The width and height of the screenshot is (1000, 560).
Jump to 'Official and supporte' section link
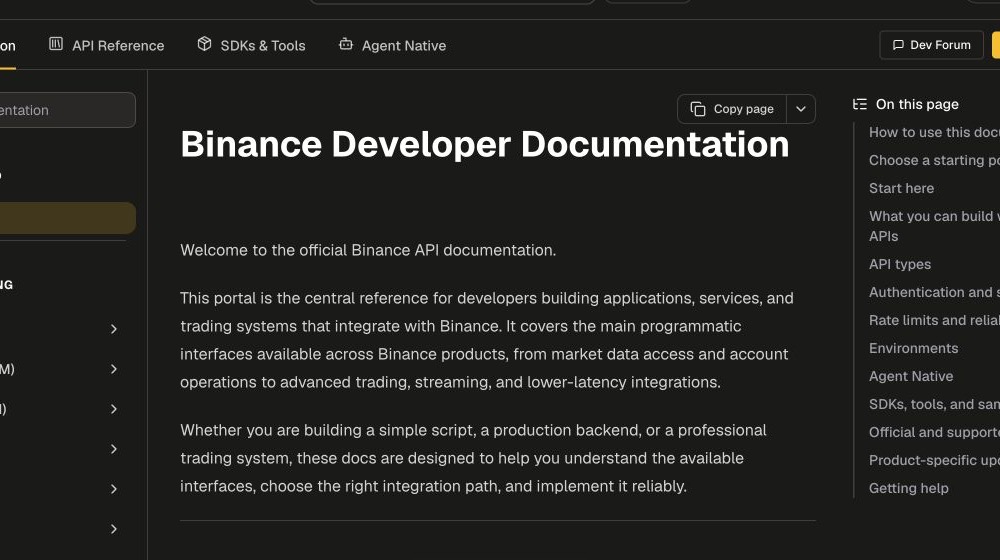[x=934, y=432]
